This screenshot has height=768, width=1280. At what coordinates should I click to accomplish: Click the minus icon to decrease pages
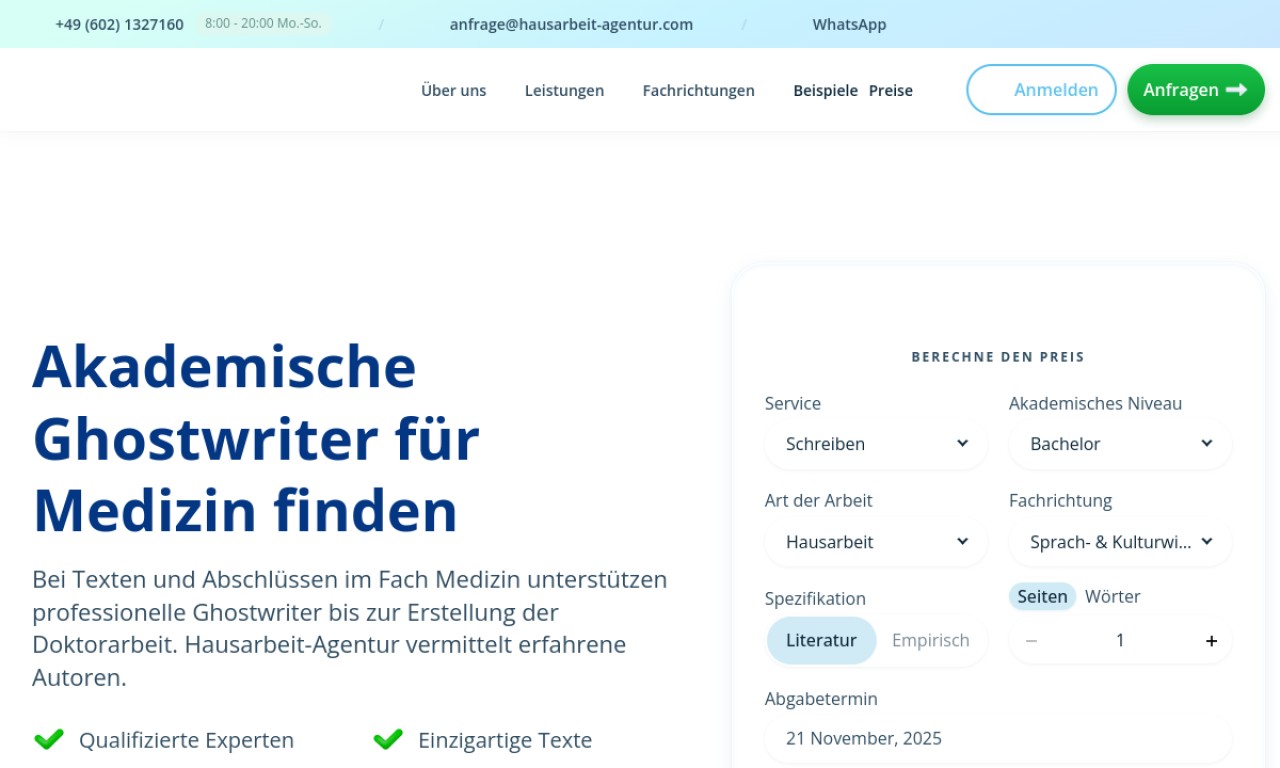pos(1031,641)
